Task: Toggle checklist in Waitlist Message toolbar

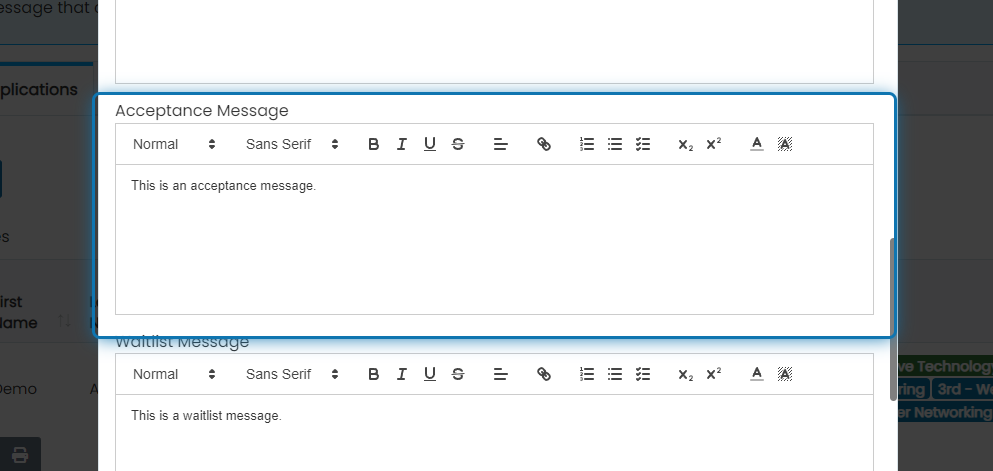Action: [643, 374]
